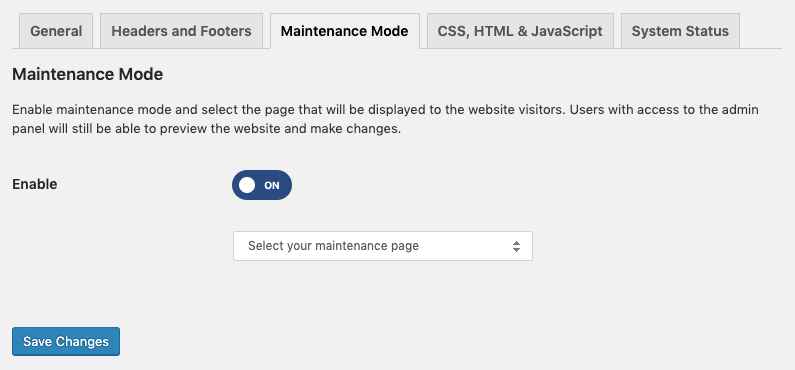Screen dimensions: 795x370
Task: Click the white knob on the toggle
Action: (x=247, y=185)
